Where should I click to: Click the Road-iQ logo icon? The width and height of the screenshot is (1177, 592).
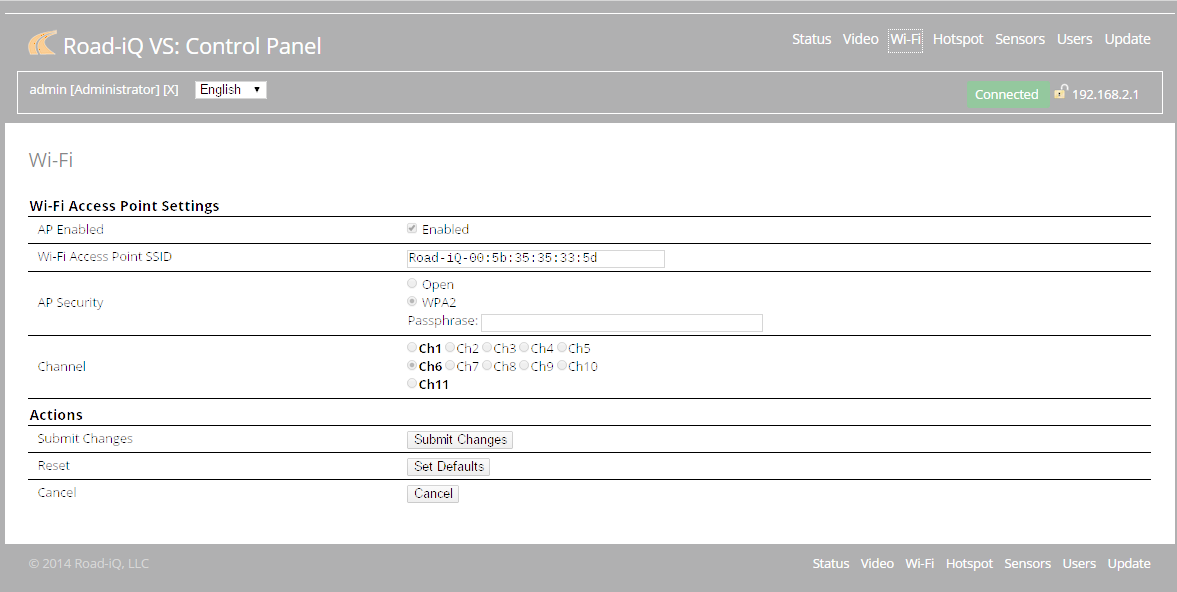[42, 44]
